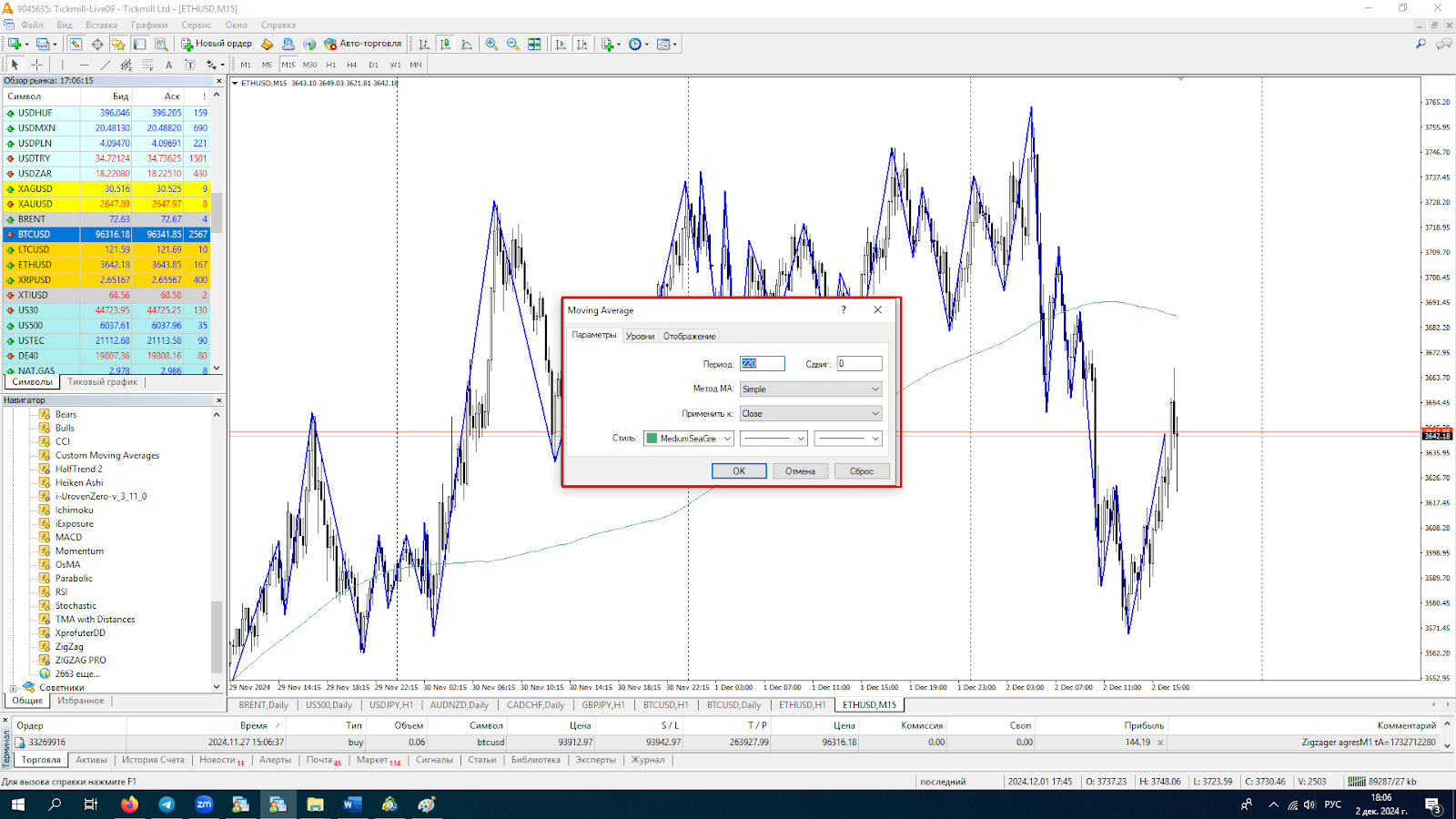Open the Графики menu in menu bar

point(148,25)
